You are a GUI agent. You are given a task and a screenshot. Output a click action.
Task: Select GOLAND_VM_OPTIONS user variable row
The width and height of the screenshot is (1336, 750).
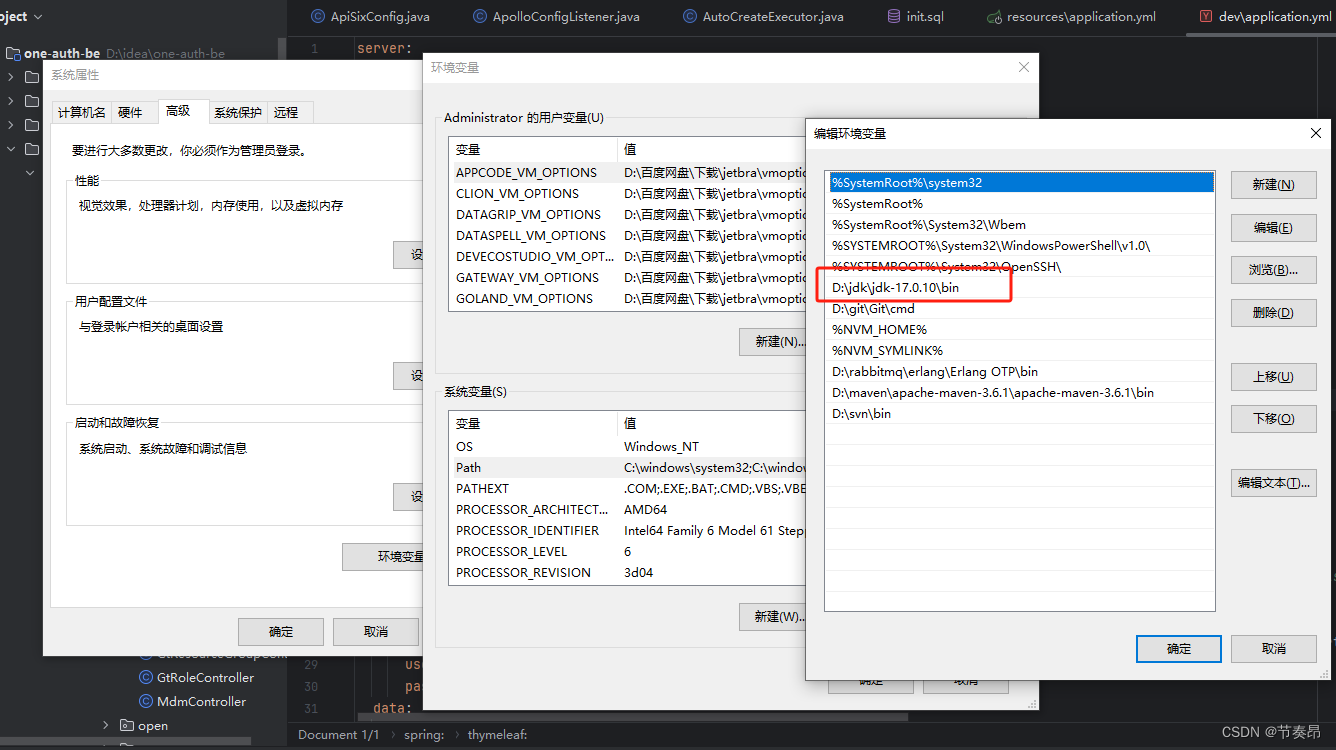point(628,298)
